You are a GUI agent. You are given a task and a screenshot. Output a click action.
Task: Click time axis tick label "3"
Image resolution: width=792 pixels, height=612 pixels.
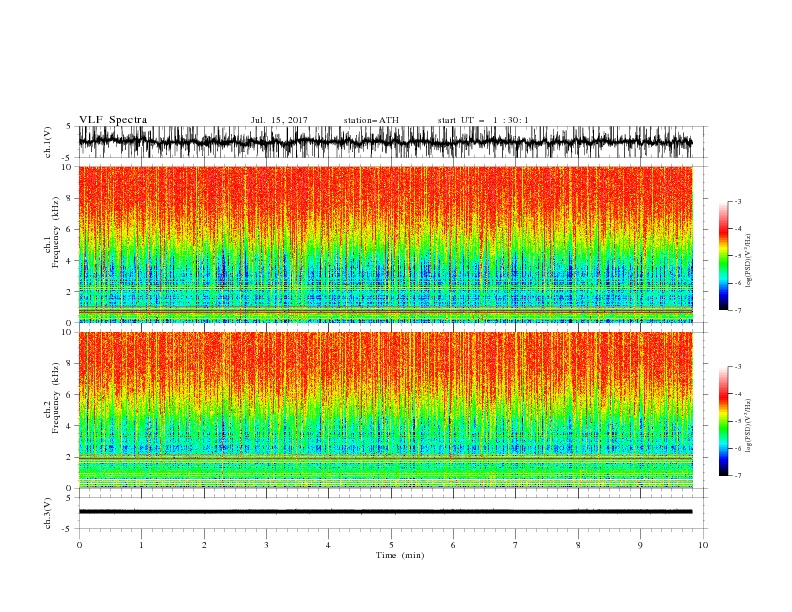(x=266, y=545)
